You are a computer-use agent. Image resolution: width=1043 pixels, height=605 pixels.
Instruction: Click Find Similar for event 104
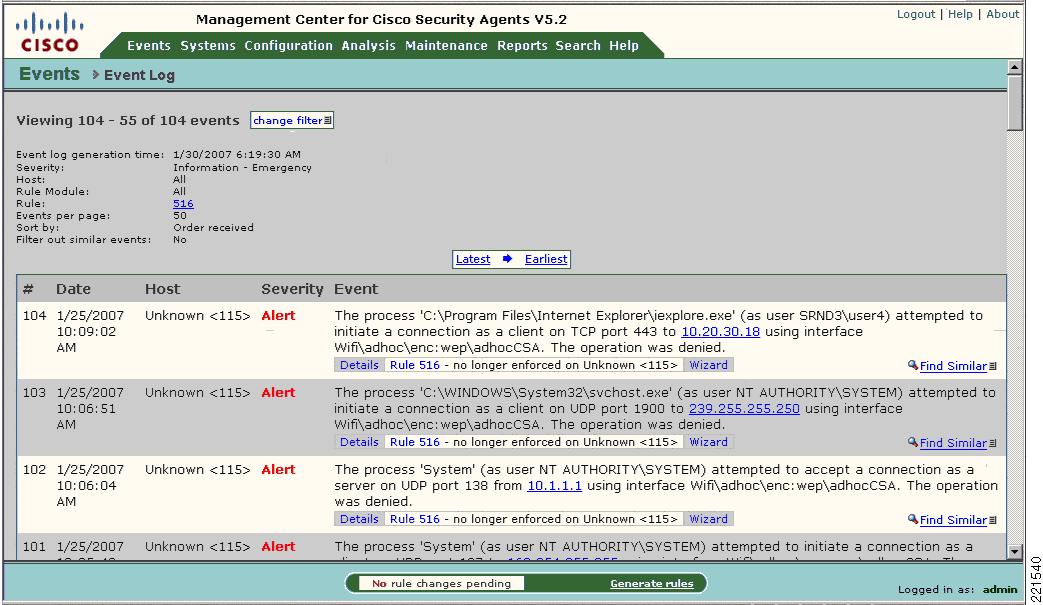point(953,366)
